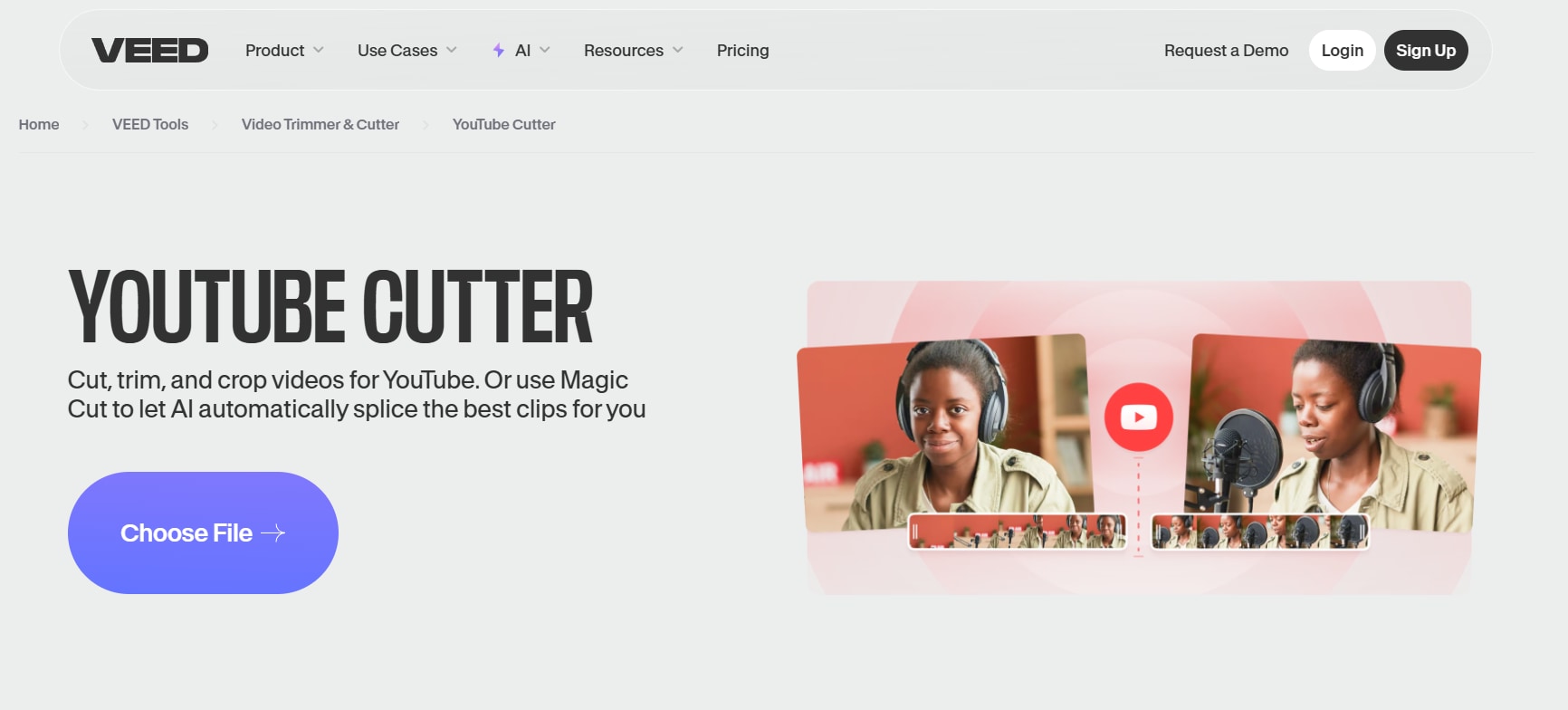The width and height of the screenshot is (1568, 710).
Task: Navigate to Home breadcrumb
Action: pyautogui.click(x=39, y=125)
